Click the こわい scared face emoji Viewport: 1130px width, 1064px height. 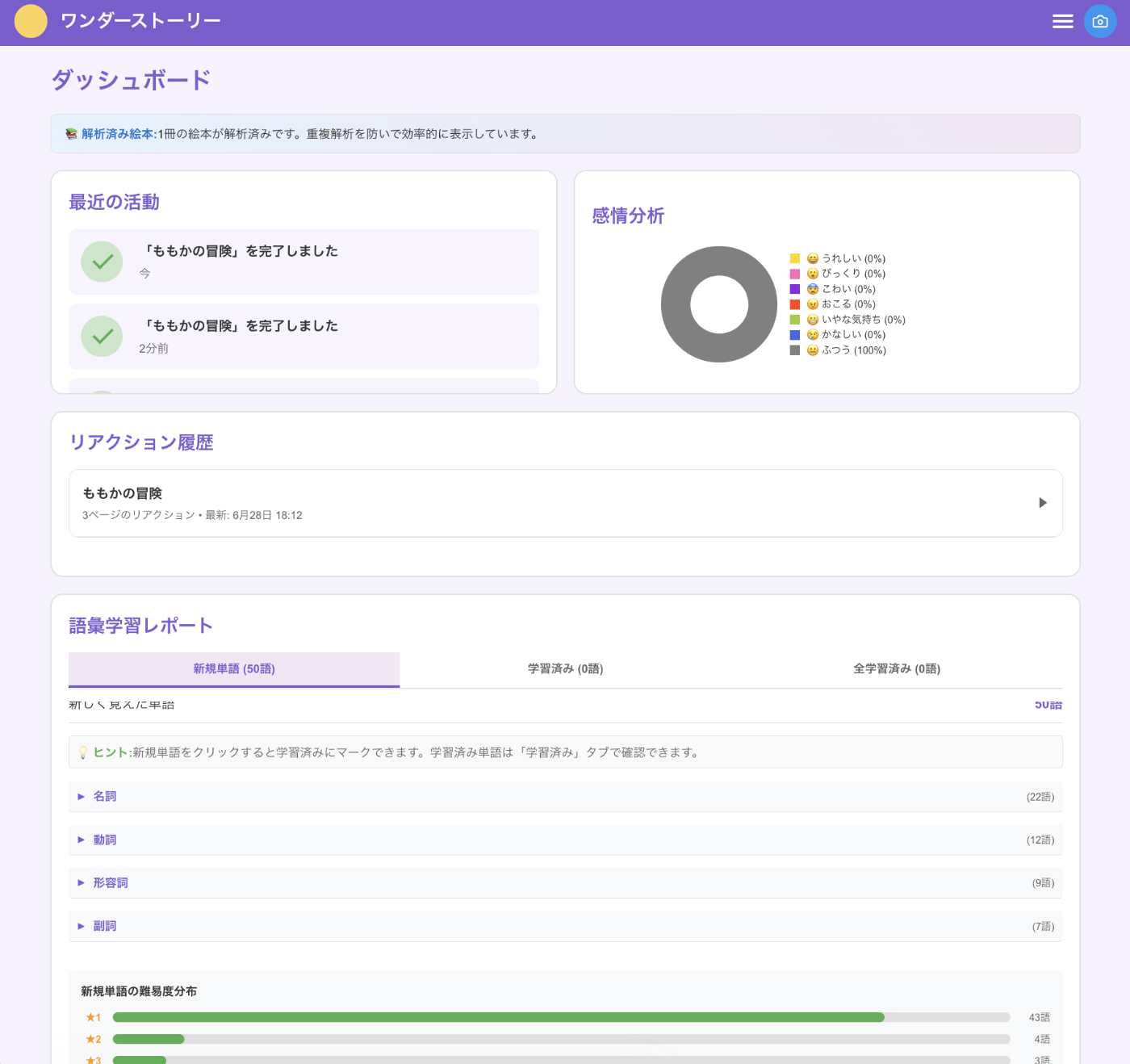tap(813, 289)
